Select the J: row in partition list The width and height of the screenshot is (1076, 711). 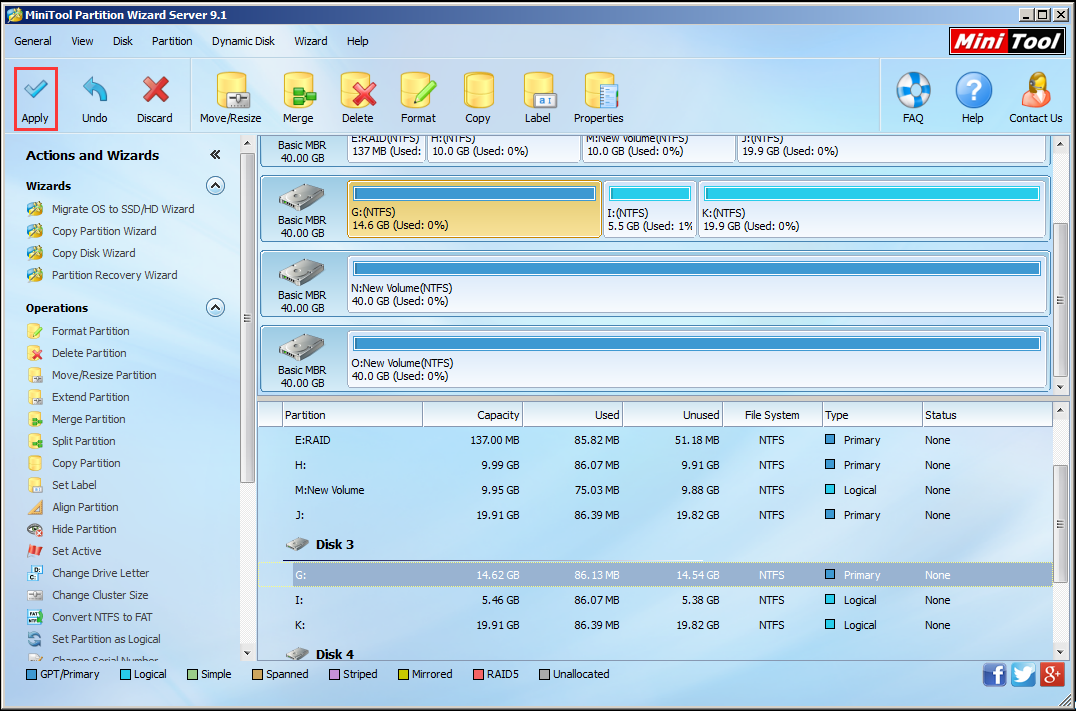(655, 515)
